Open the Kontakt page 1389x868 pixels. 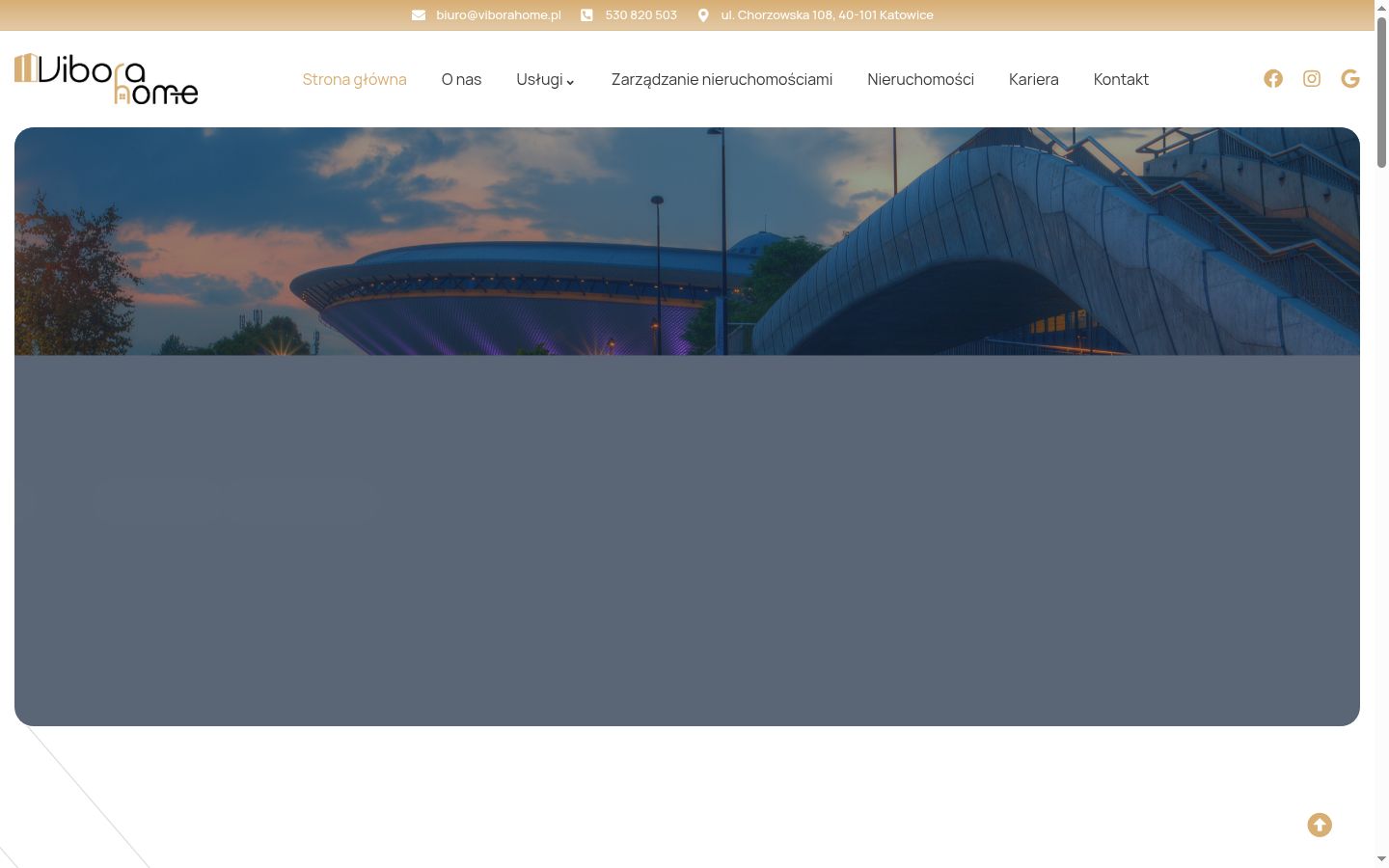point(1121,79)
